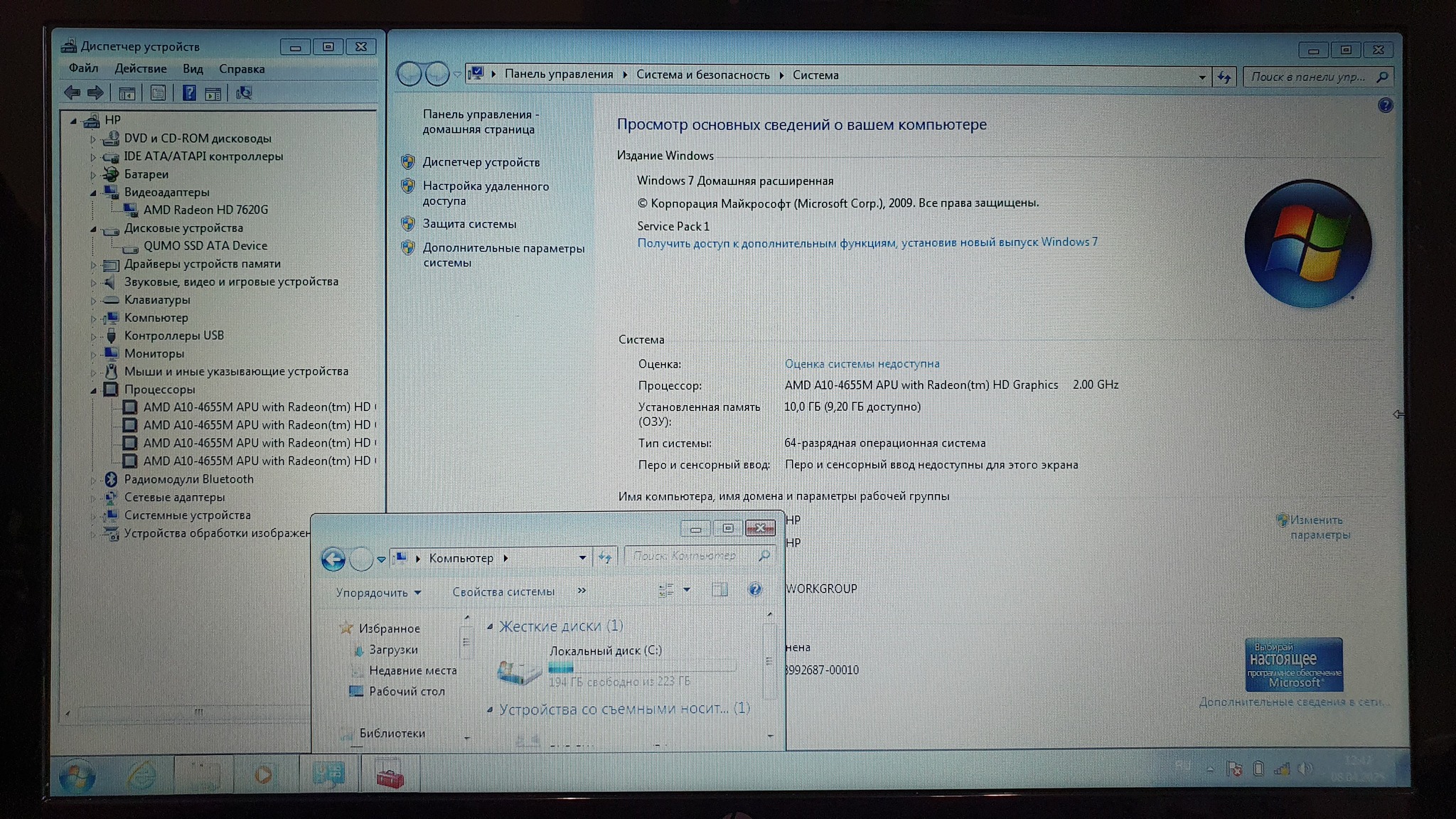Image resolution: width=1456 pixels, height=819 pixels.
Task: Open Windows Media Player from taskbar
Action: coord(263,774)
